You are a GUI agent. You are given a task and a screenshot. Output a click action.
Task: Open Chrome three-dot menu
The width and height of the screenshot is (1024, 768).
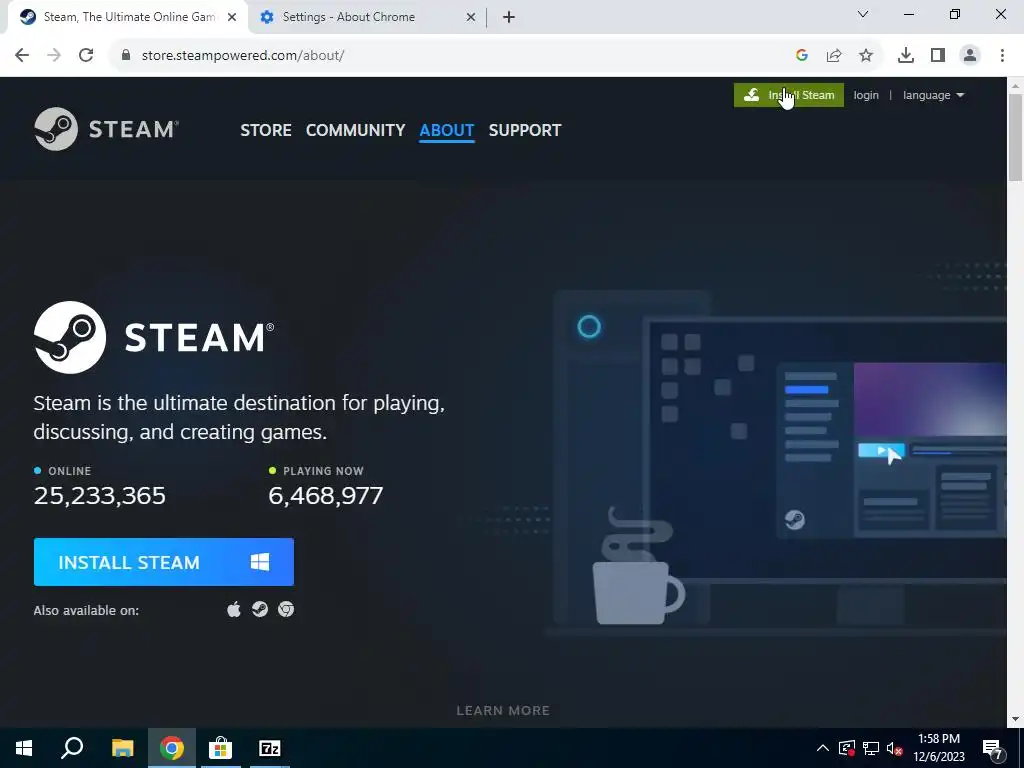click(x=1002, y=56)
